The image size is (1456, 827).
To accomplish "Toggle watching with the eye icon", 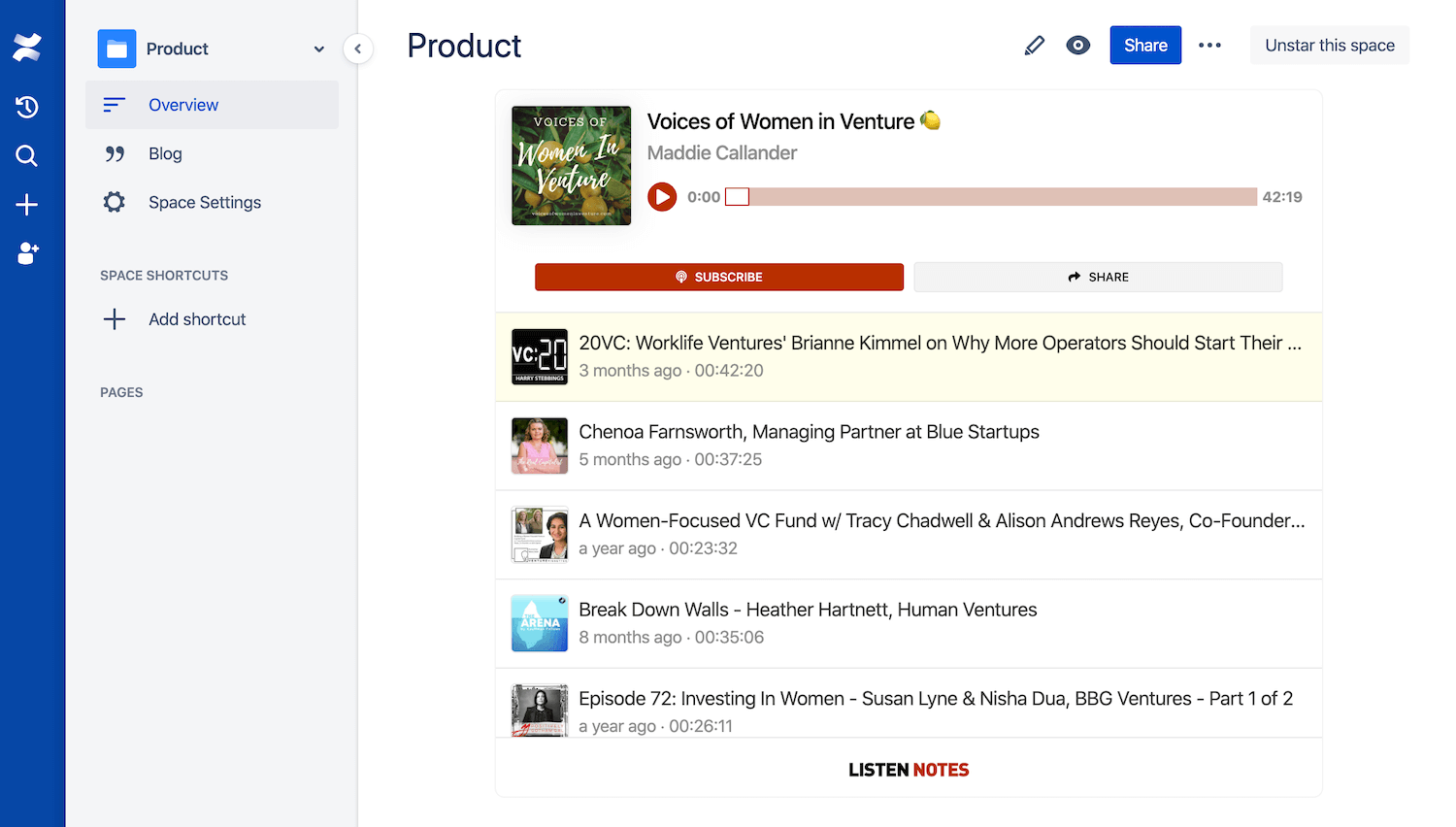I will (1077, 46).
